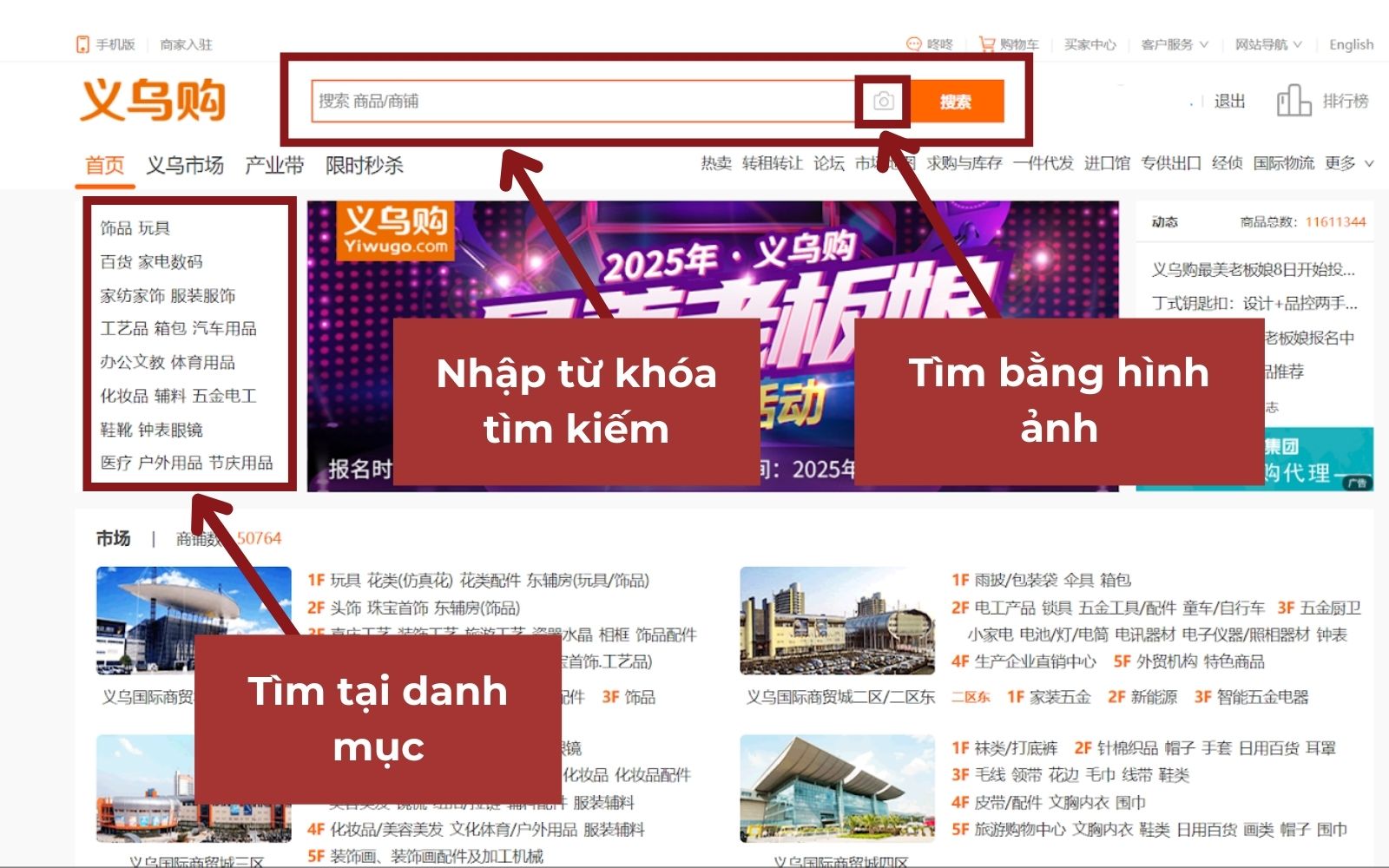Open 论坛 forum menu item
The height and width of the screenshot is (868, 1389).
click(829, 163)
